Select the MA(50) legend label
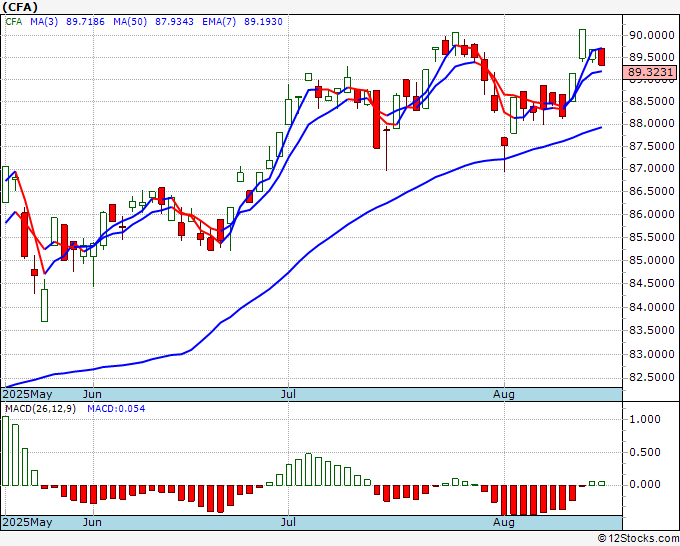Viewport: 680px width, 546px height. pyautogui.click(x=130, y=21)
